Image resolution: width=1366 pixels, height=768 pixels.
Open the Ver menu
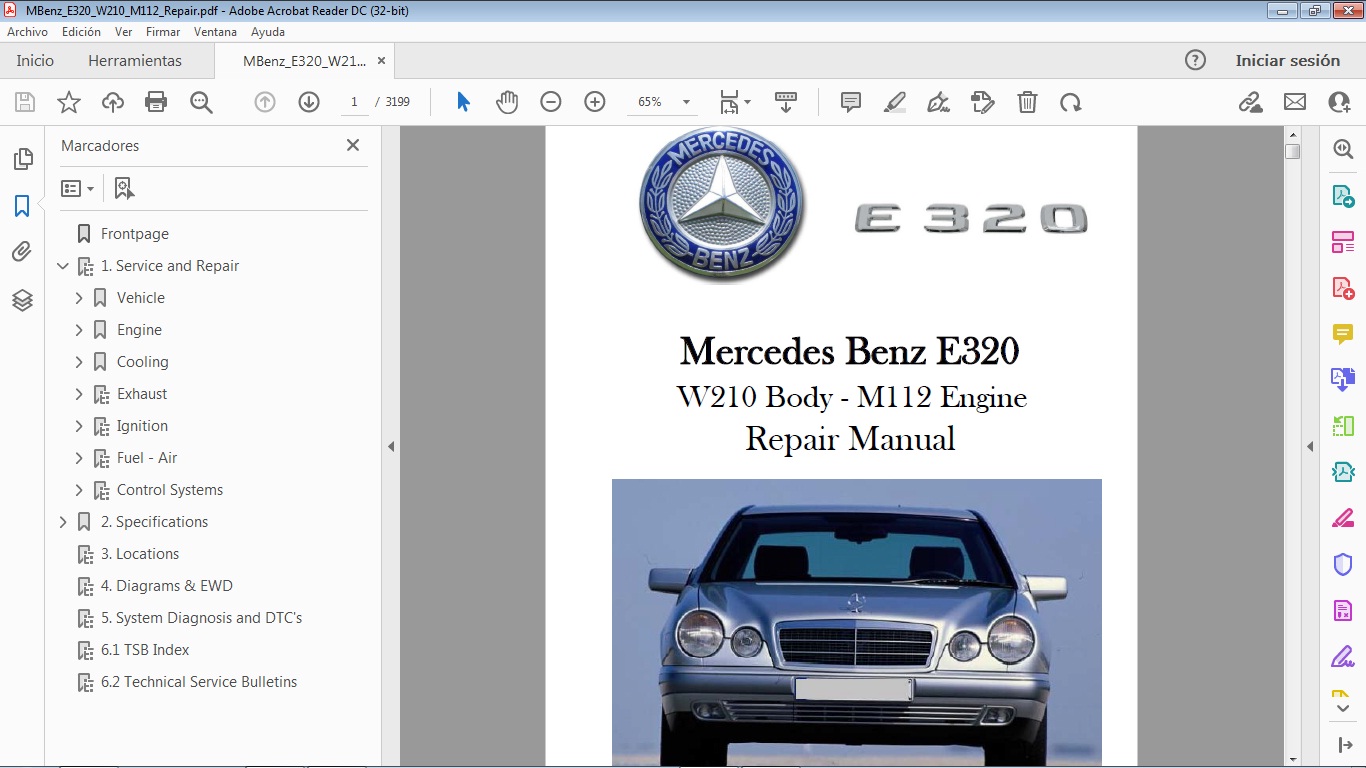pos(123,31)
